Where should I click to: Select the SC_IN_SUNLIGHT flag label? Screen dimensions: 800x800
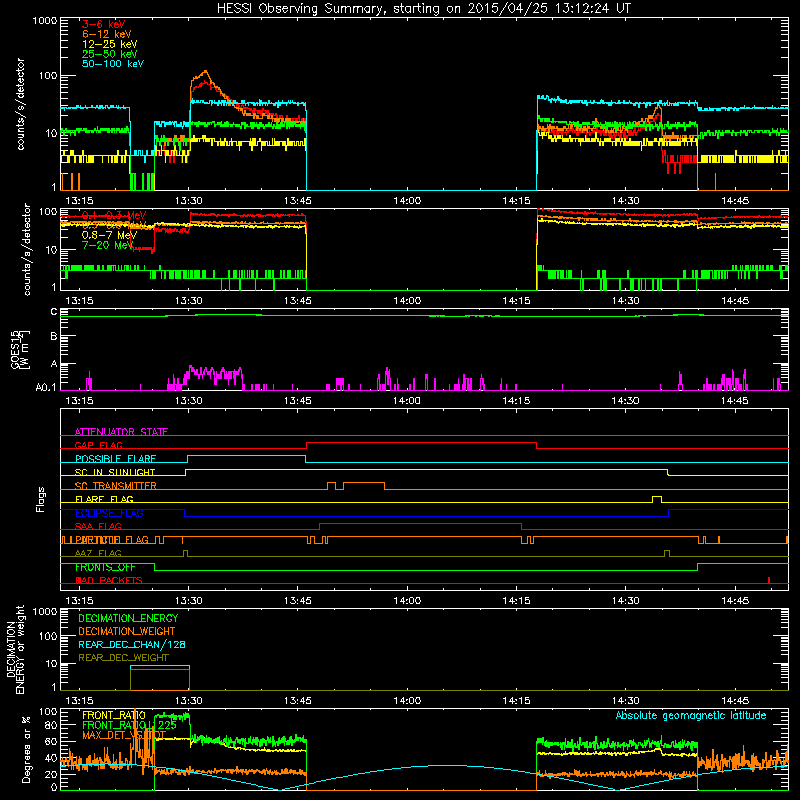(x=115, y=472)
